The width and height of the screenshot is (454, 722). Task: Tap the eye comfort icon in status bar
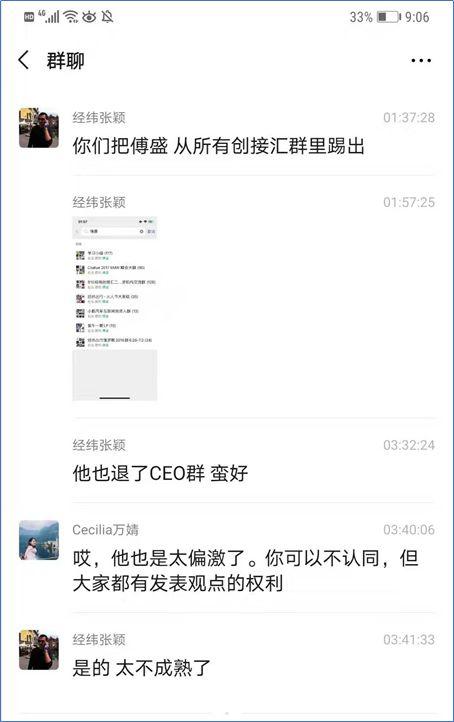click(89, 17)
